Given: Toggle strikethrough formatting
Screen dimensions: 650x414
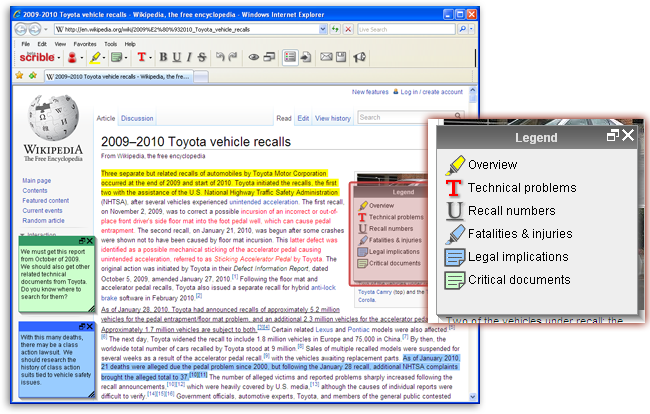Looking at the screenshot, I should tap(202, 57).
